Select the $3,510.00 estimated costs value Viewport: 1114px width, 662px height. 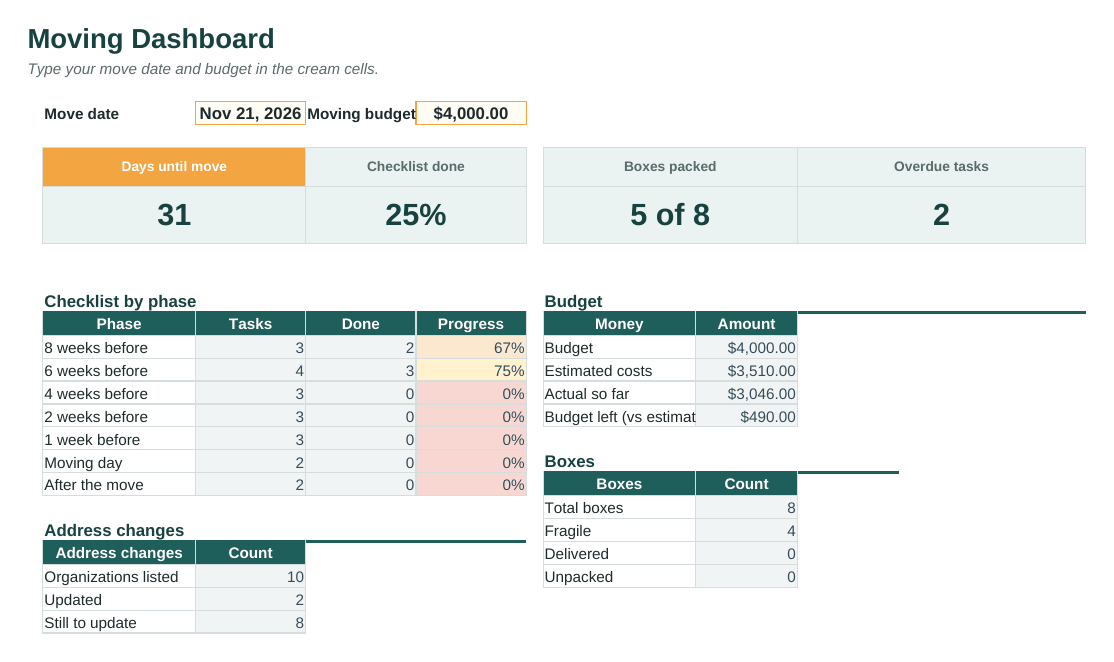pos(746,371)
